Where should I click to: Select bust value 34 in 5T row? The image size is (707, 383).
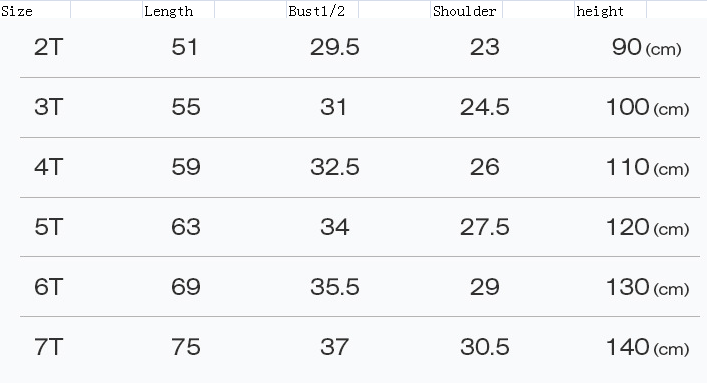coord(335,227)
